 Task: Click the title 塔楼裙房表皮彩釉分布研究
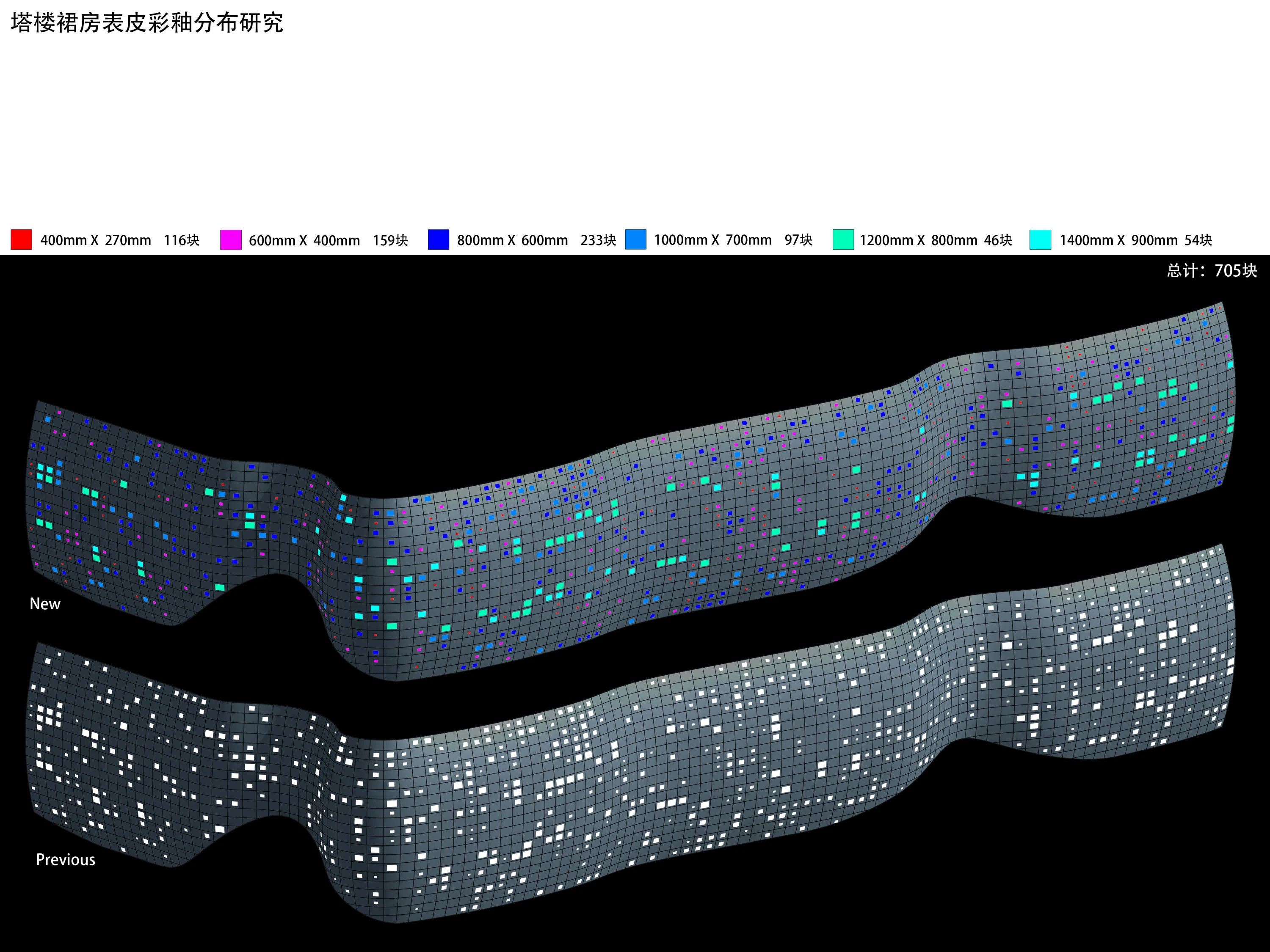(147, 23)
